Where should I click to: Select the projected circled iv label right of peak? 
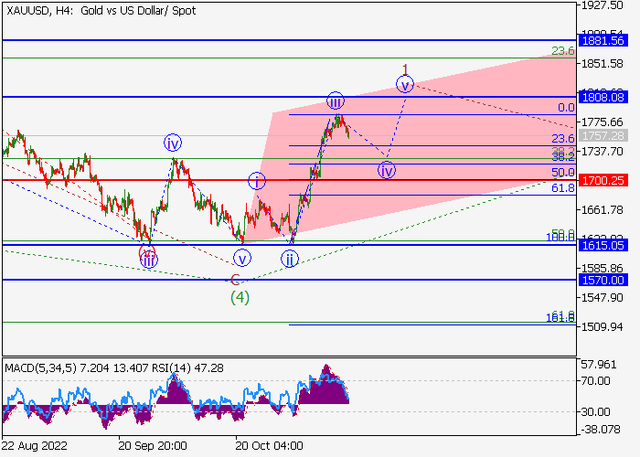(x=386, y=170)
